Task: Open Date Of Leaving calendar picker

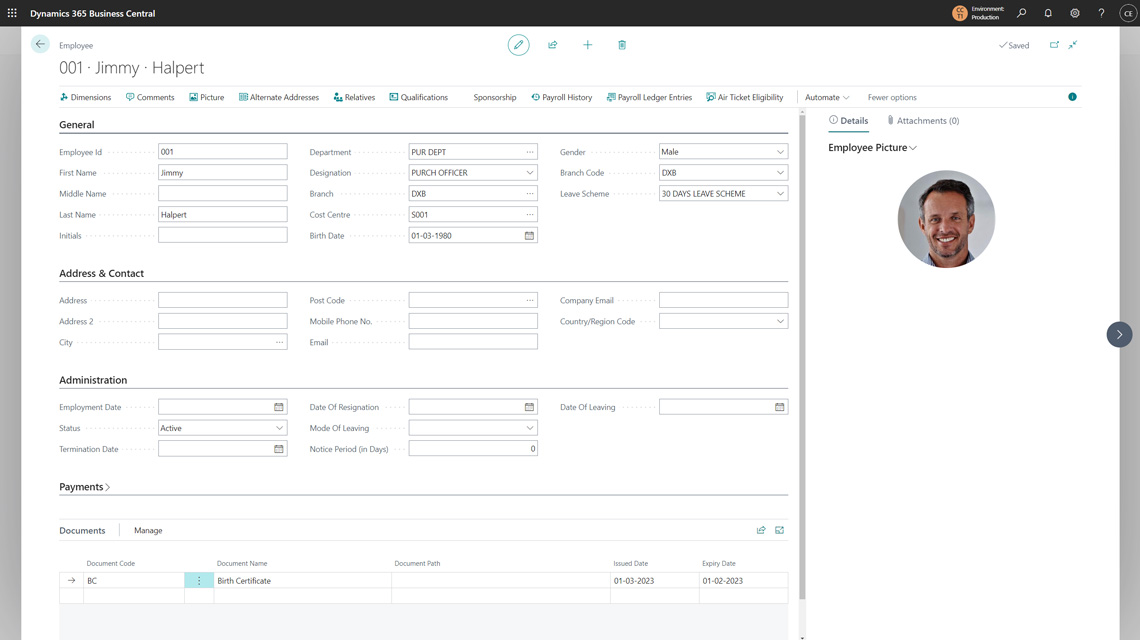Action: click(x=779, y=407)
